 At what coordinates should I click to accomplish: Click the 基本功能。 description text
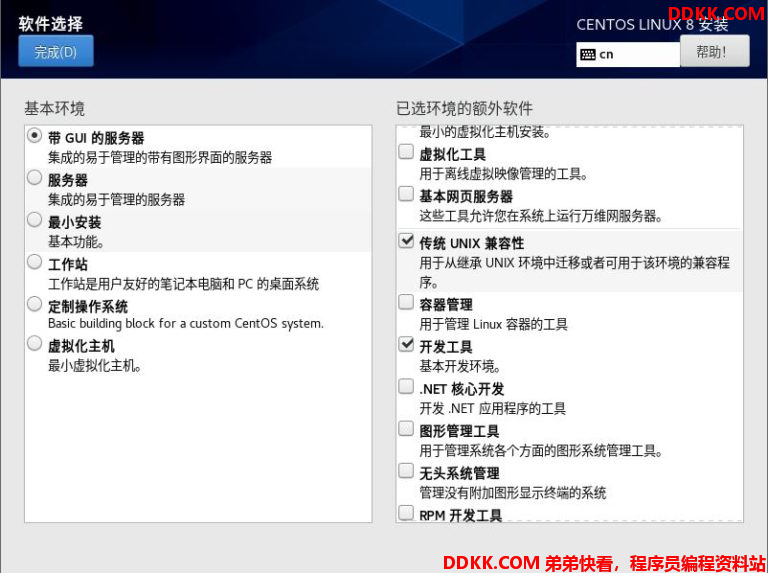tap(76, 242)
